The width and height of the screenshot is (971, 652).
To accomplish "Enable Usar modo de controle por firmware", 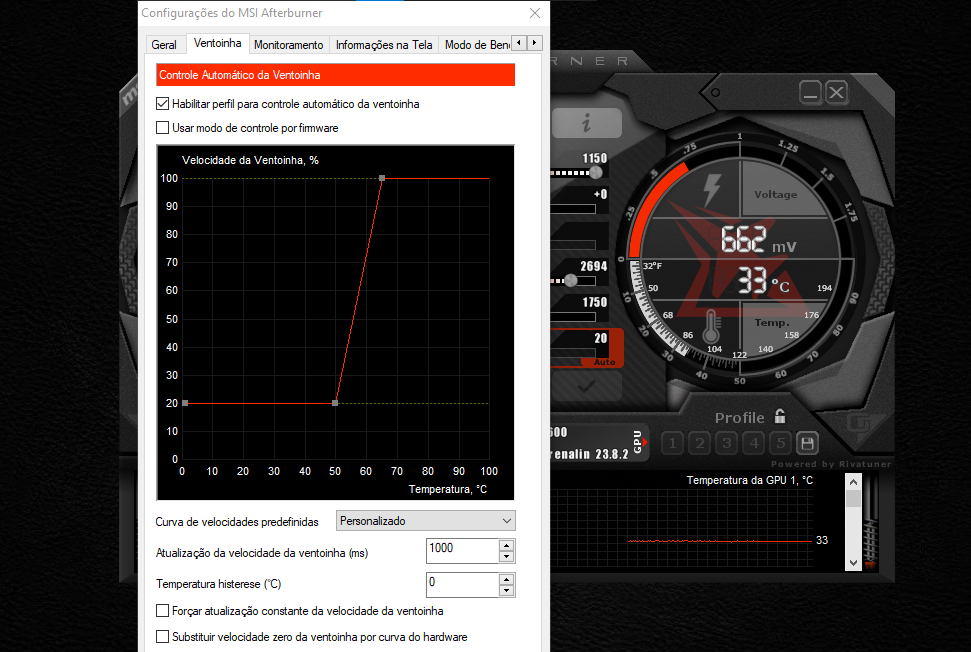I will [162, 128].
